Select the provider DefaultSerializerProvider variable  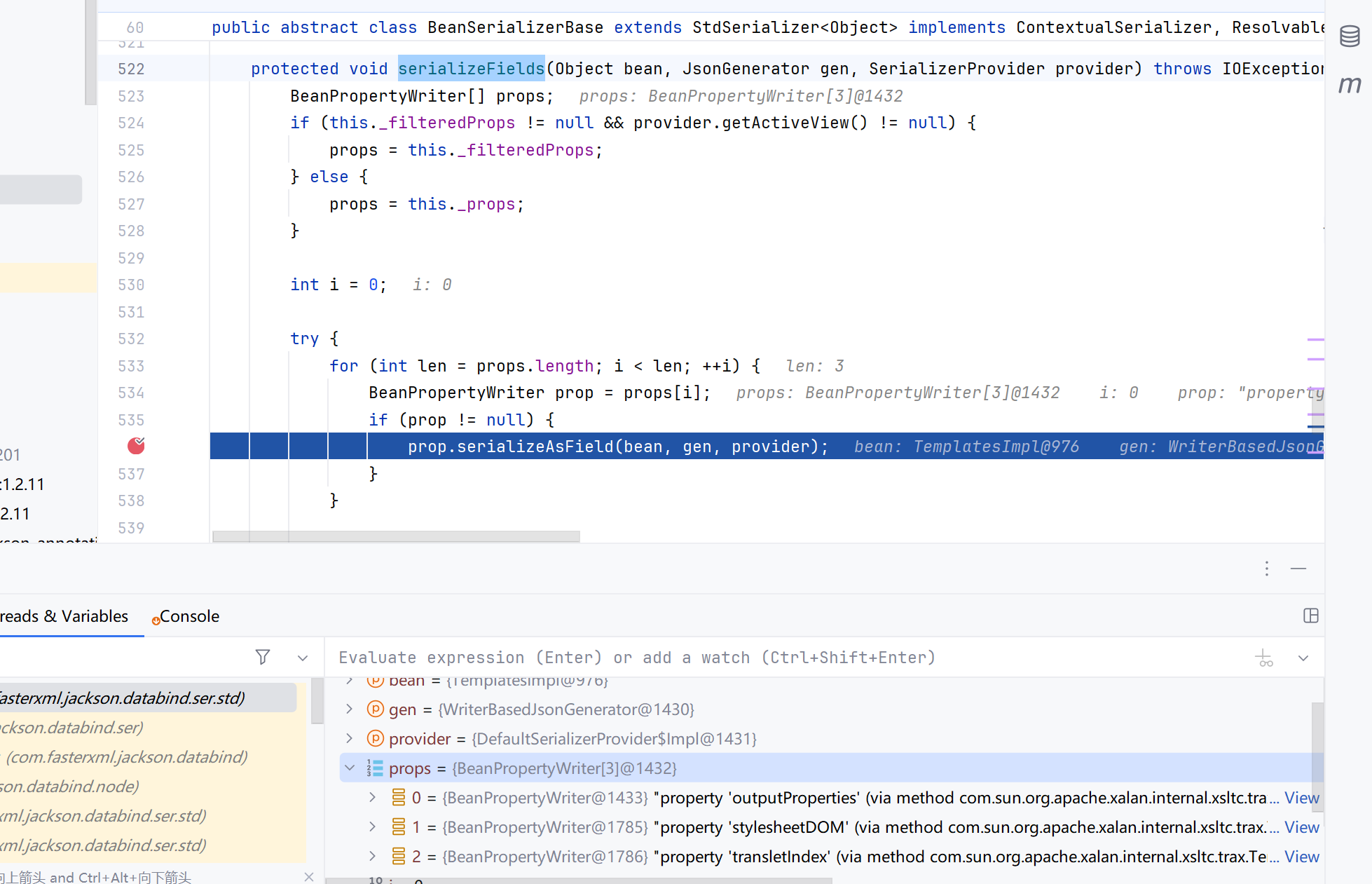coord(572,739)
